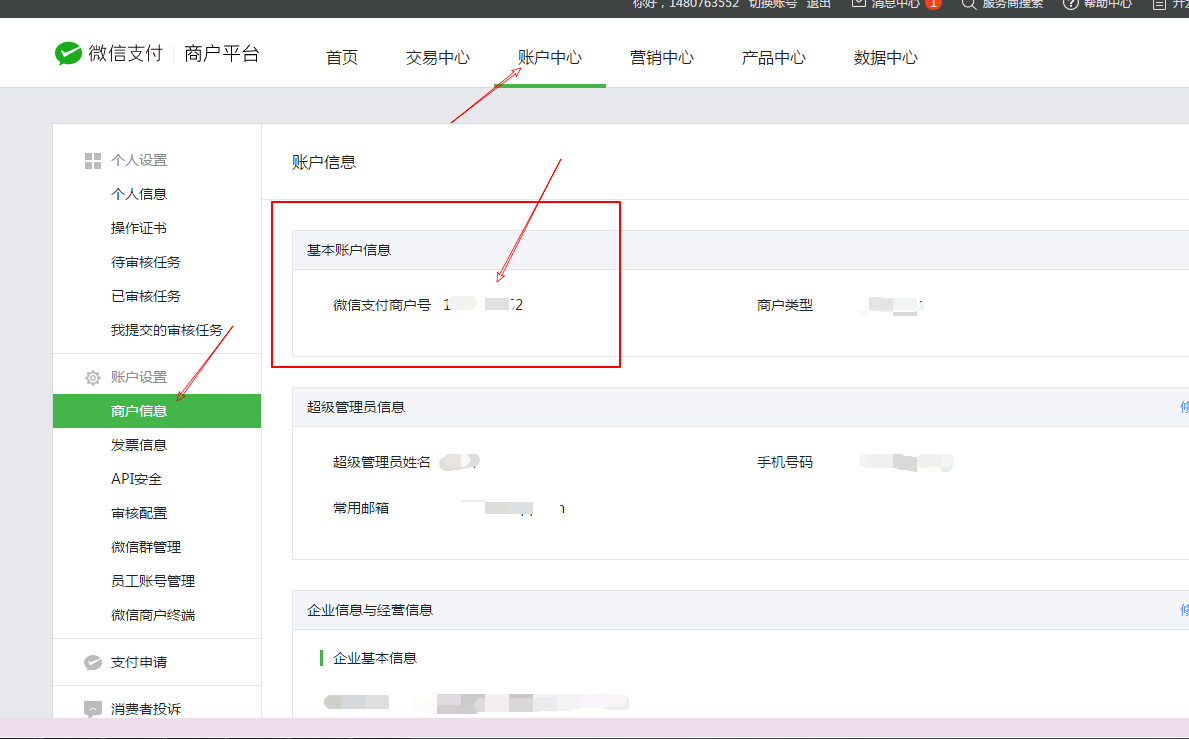1189x739 pixels.
Task: Click the 帮助中心 question mark icon
Action: (x=1070, y=4)
